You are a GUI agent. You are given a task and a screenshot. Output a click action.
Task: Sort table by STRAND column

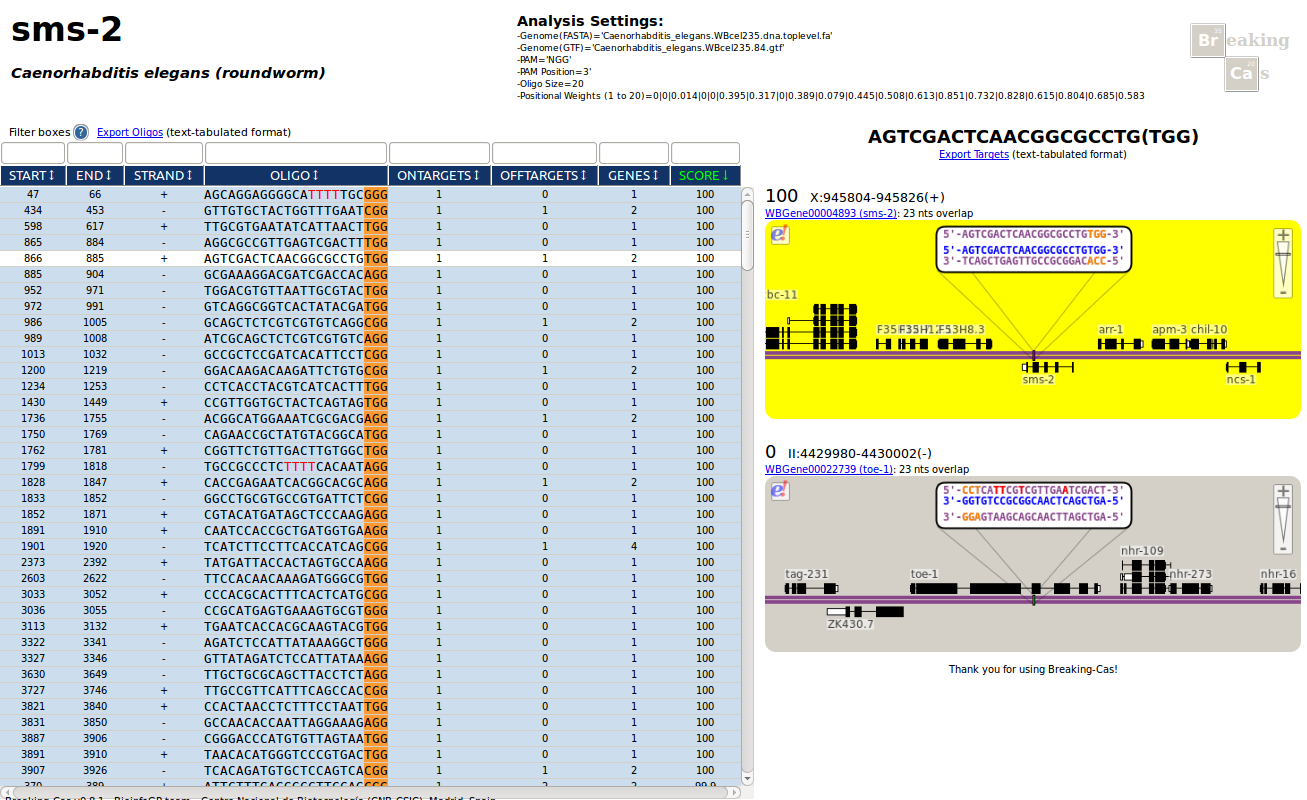[163, 176]
